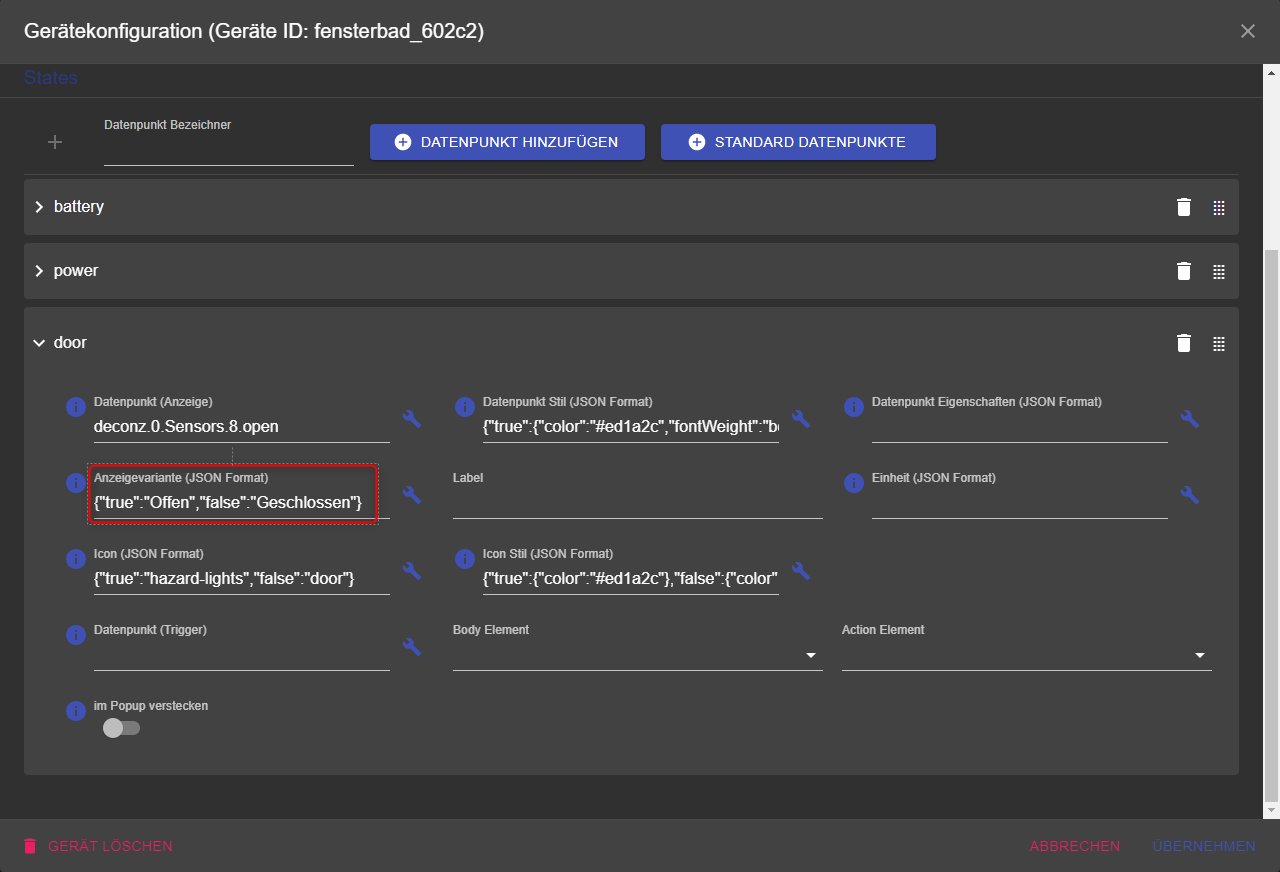
Task: Show info for Anzeigevariante
Action: coord(75,483)
